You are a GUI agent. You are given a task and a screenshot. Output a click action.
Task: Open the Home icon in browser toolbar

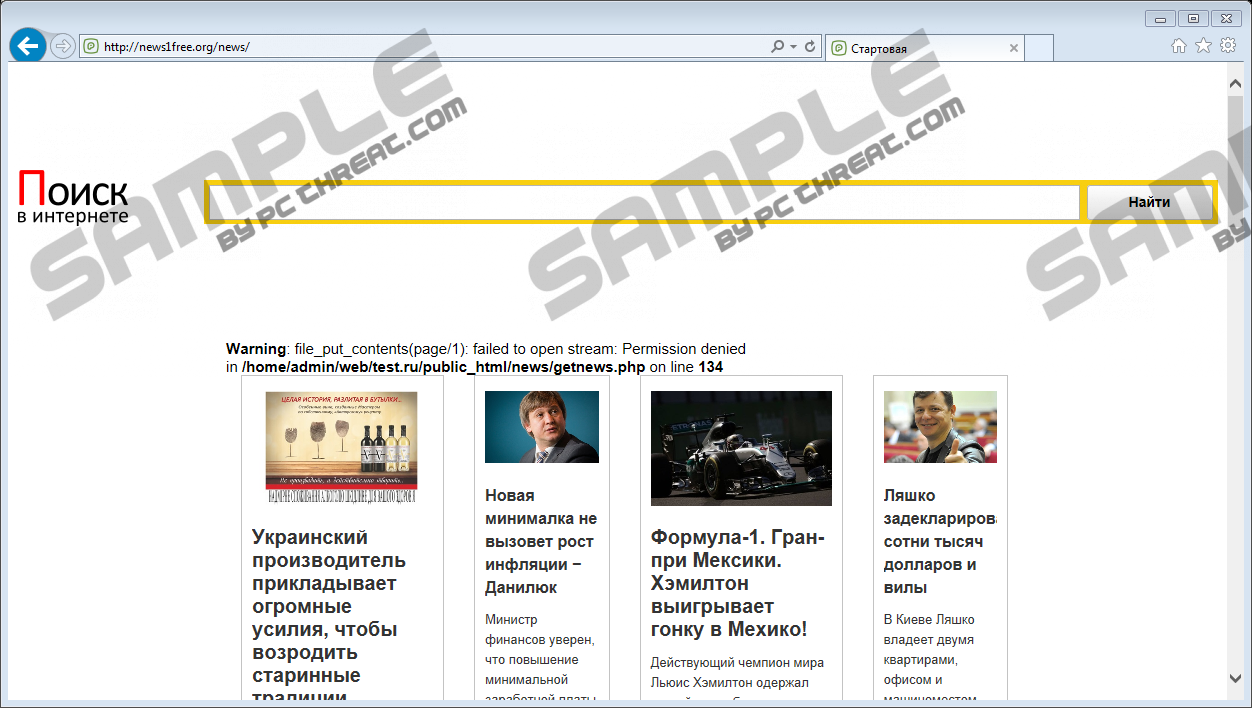tap(1178, 46)
